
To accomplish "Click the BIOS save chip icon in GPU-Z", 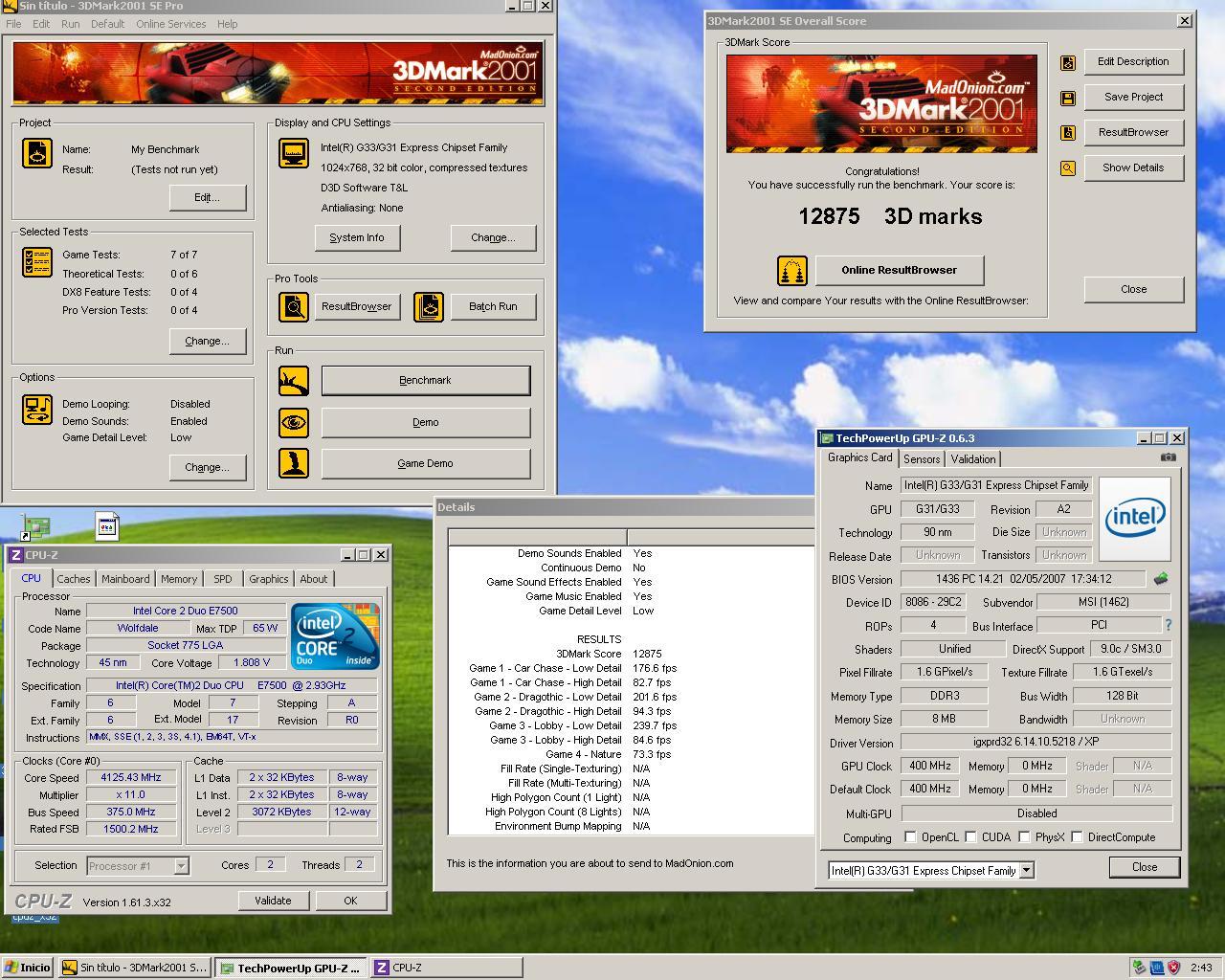I will click(1161, 579).
